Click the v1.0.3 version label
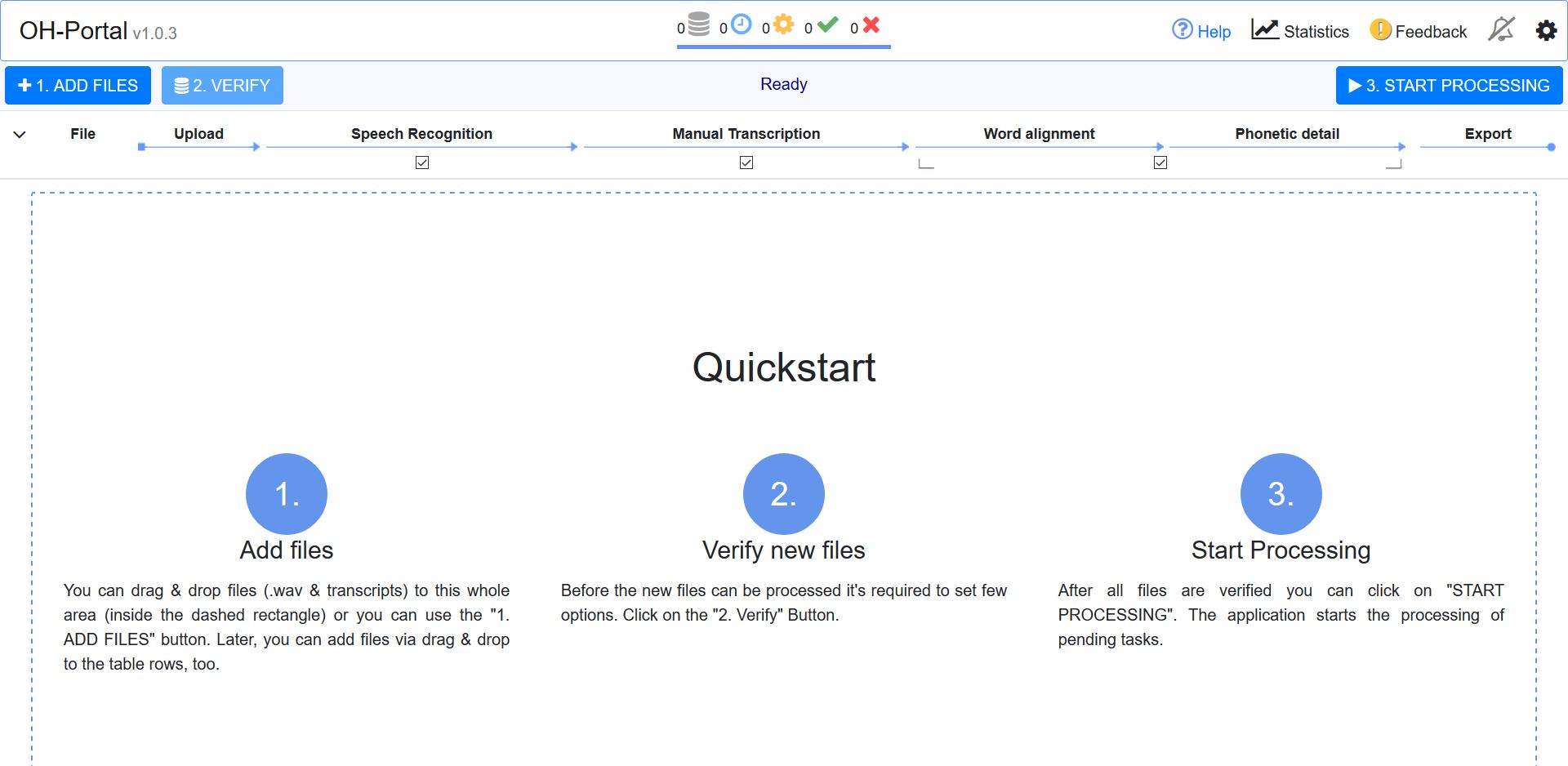1568x766 pixels. click(x=155, y=33)
